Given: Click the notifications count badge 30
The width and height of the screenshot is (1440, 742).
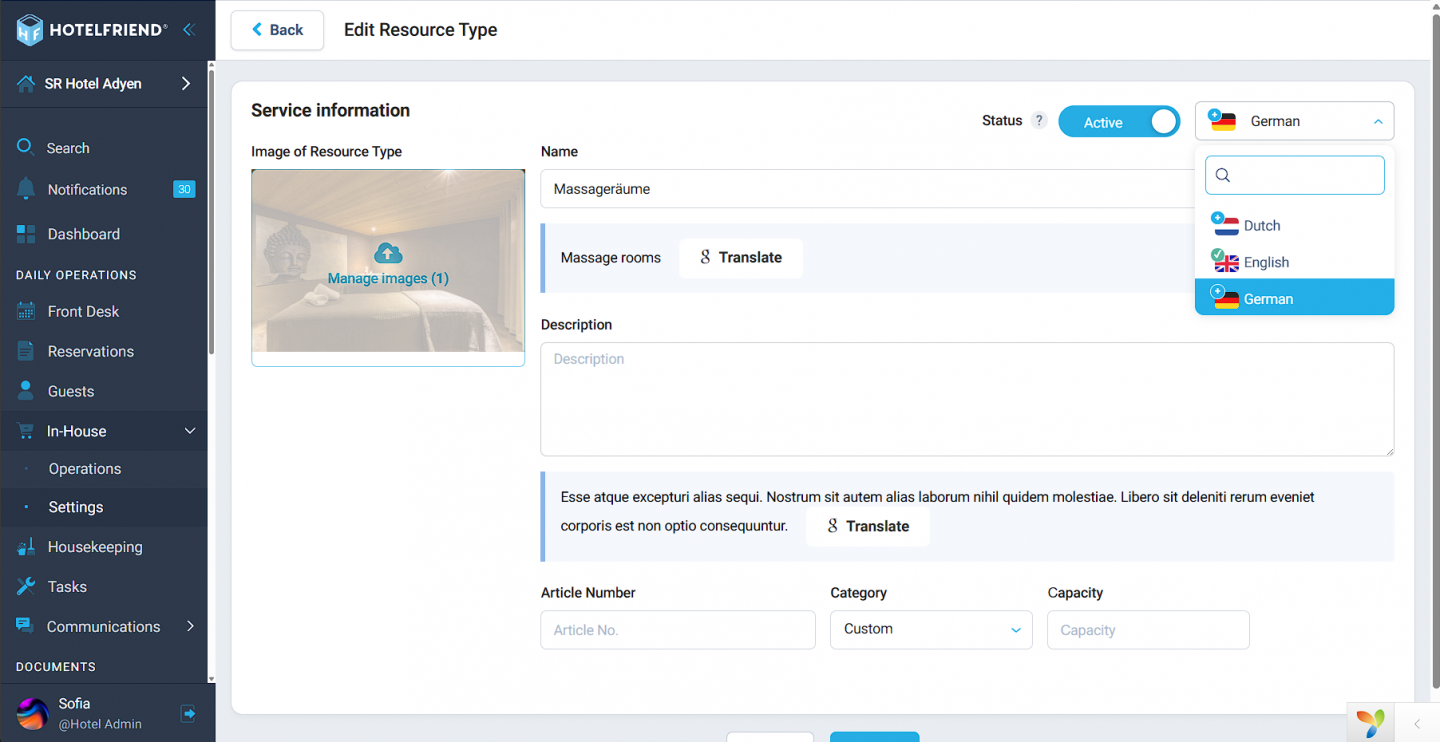Looking at the screenshot, I should point(184,189).
